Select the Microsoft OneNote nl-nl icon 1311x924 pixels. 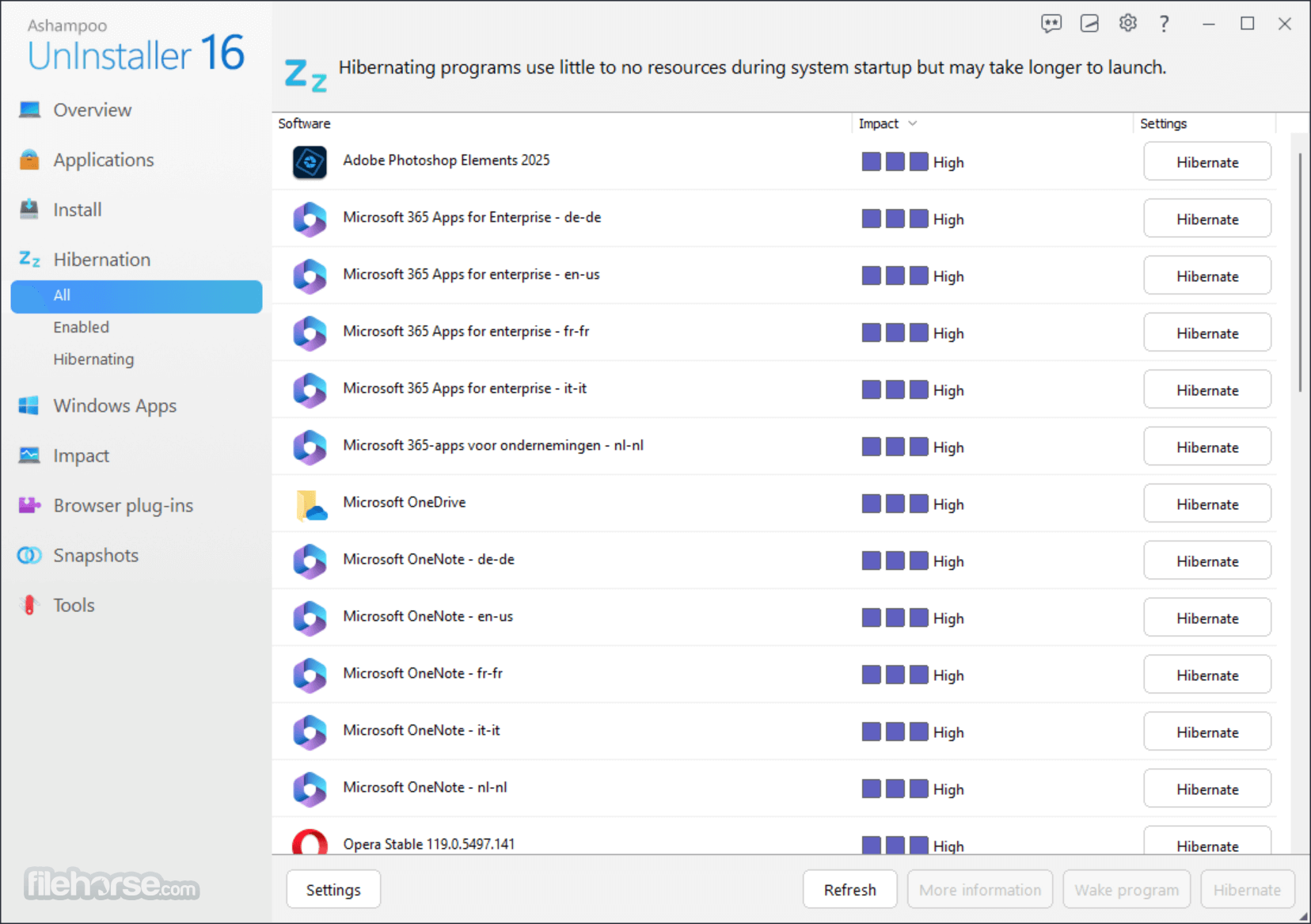pyautogui.click(x=310, y=789)
